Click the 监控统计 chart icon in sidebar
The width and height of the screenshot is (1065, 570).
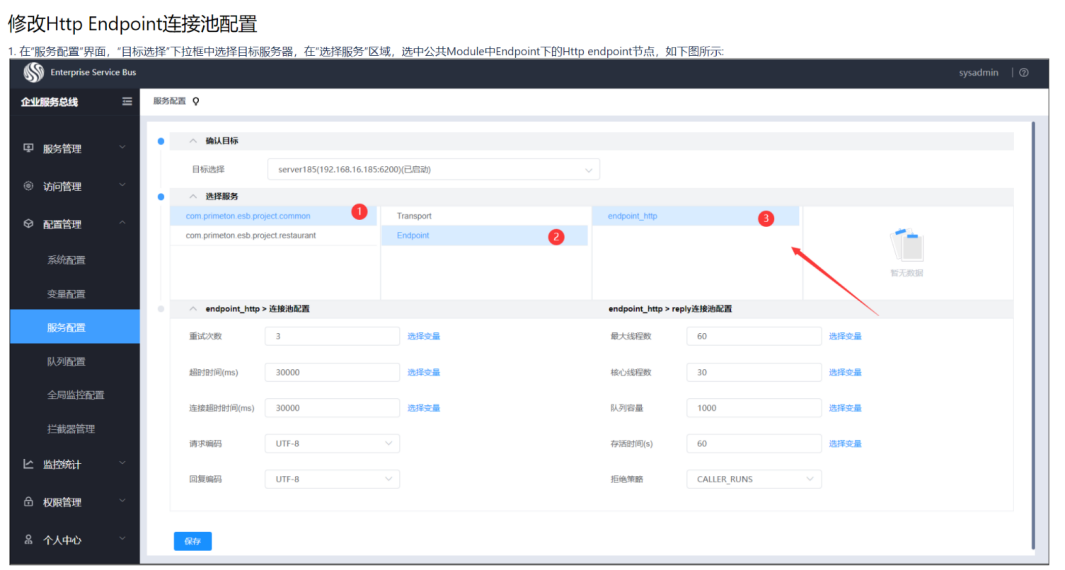point(29,464)
